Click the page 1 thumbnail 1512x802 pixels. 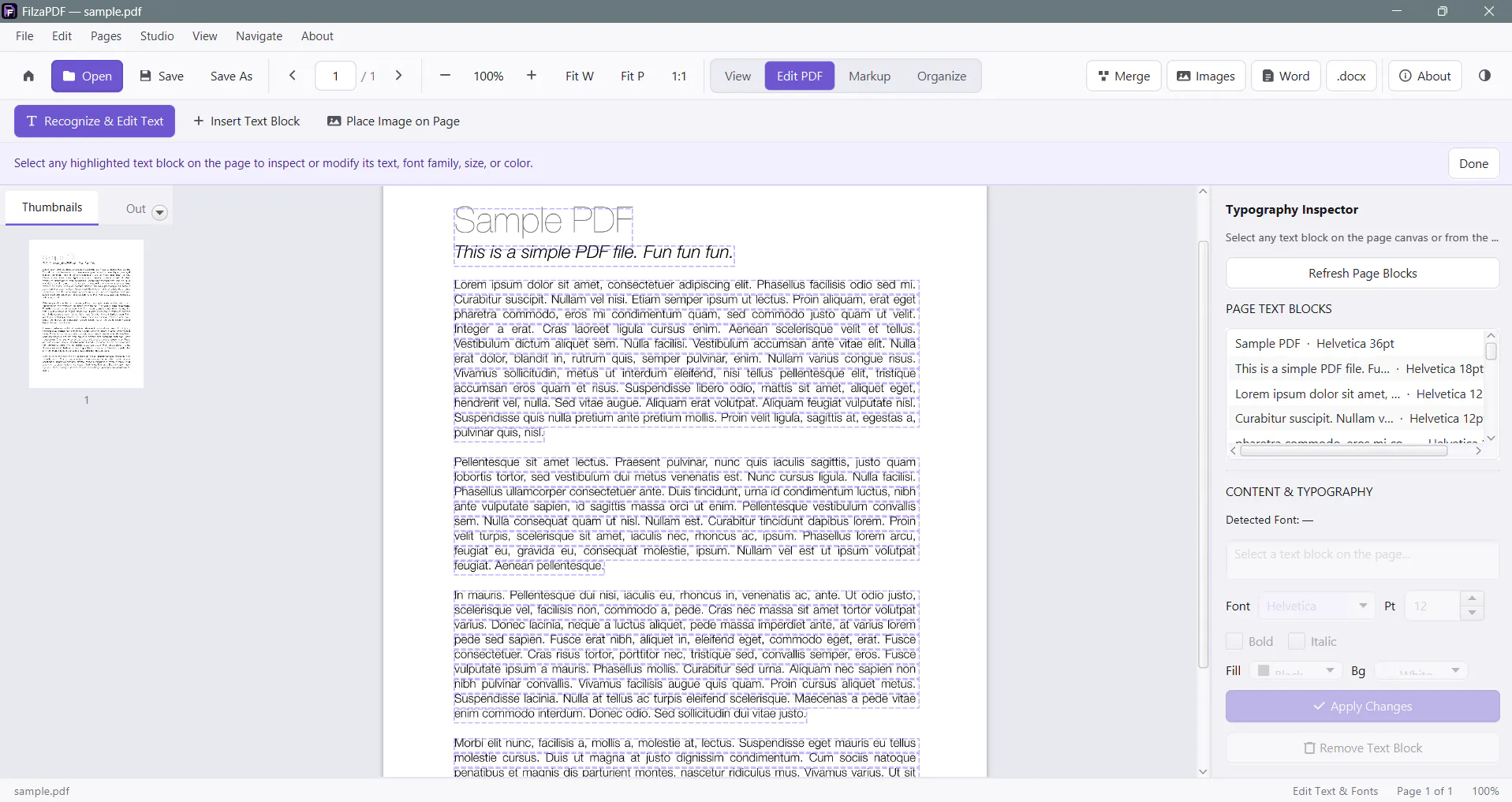point(86,314)
